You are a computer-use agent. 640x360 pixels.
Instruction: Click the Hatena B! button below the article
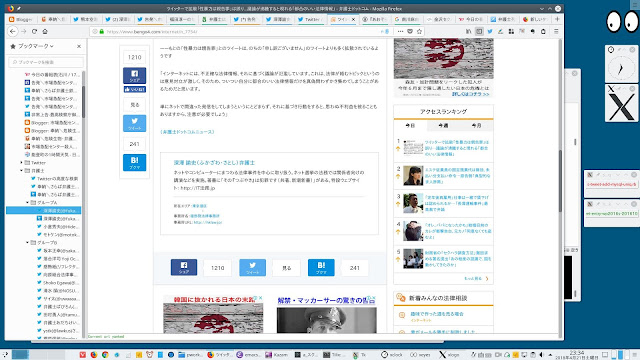pyautogui.click(x=321, y=267)
